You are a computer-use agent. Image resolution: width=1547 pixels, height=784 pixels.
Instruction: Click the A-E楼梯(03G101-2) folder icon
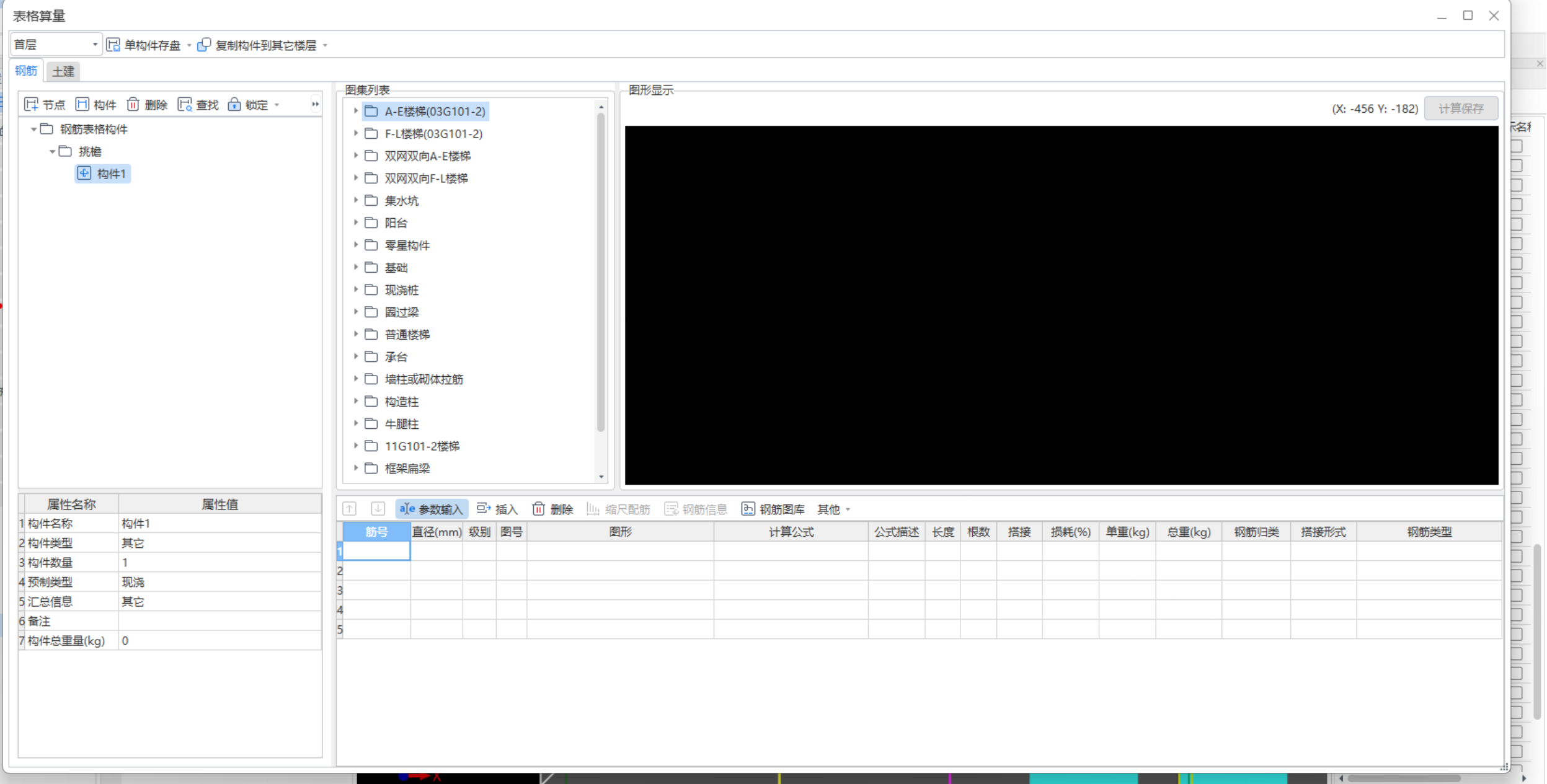coord(371,112)
